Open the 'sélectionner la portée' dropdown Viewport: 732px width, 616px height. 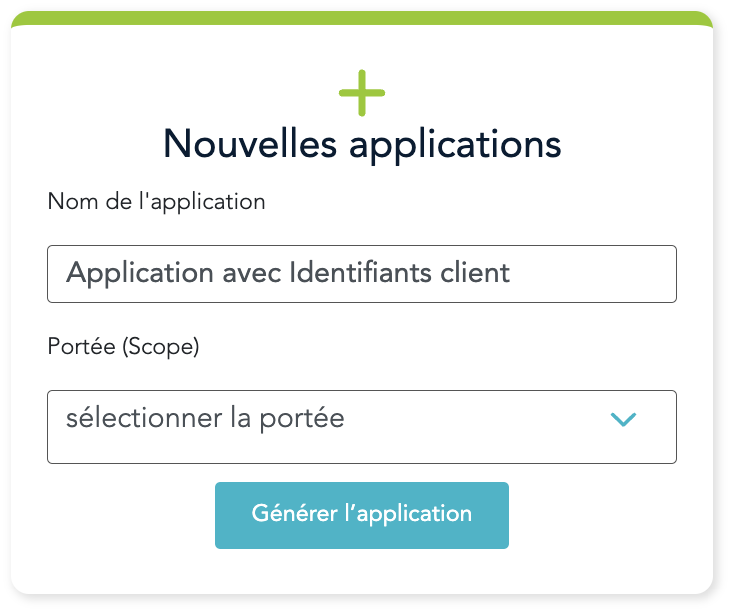pos(361,427)
